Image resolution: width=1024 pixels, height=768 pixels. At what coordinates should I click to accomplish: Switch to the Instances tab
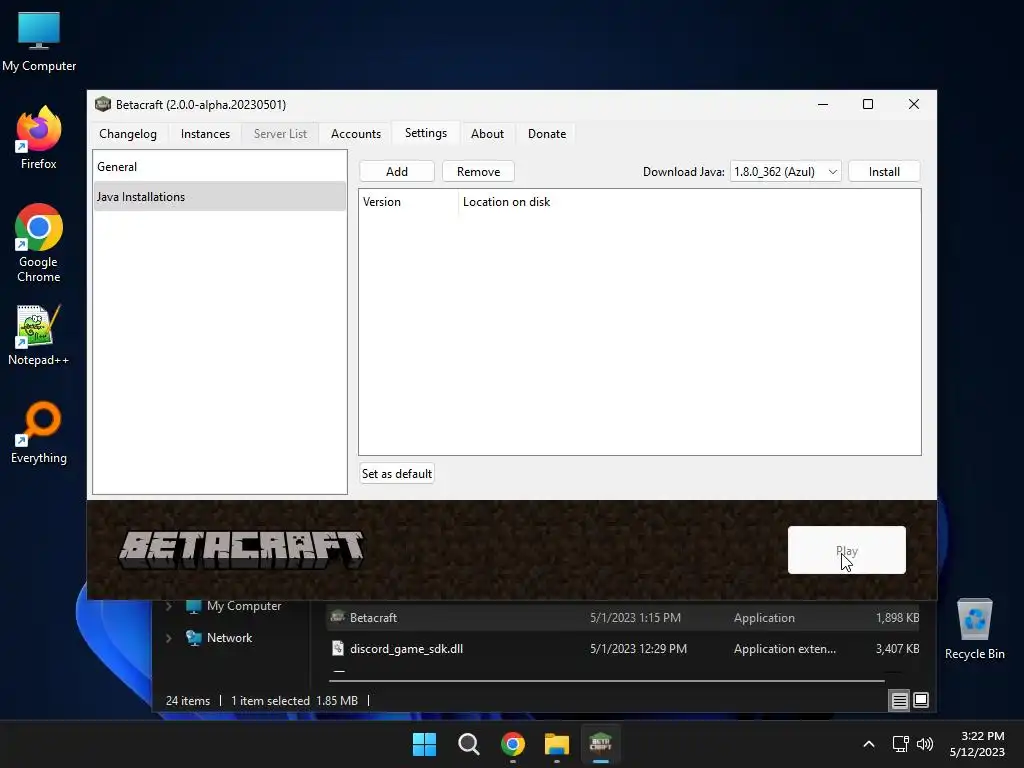click(205, 134)
